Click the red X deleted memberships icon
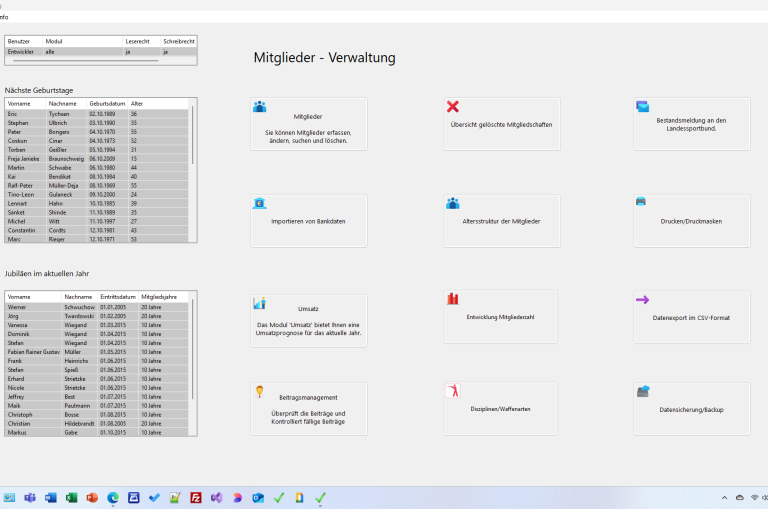768x509 pixels. pyautogui.click(x=453, y=107)
